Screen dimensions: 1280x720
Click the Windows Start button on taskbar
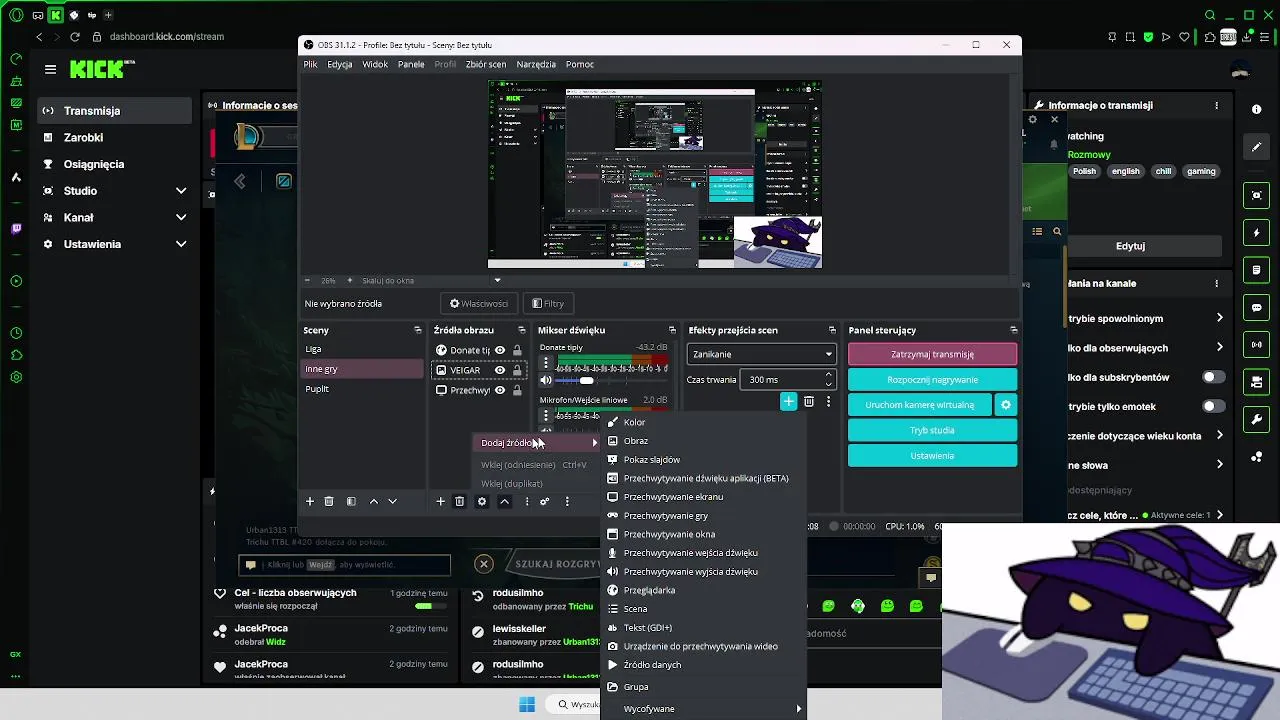pyautogui.click(x=527, y=705)
